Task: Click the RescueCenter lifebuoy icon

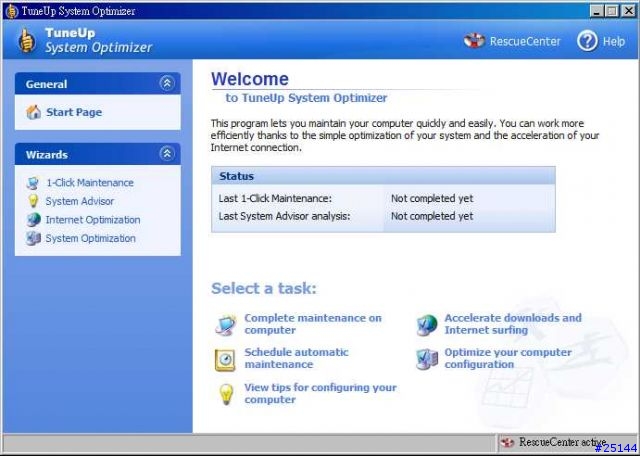Action: coord(474,41)
